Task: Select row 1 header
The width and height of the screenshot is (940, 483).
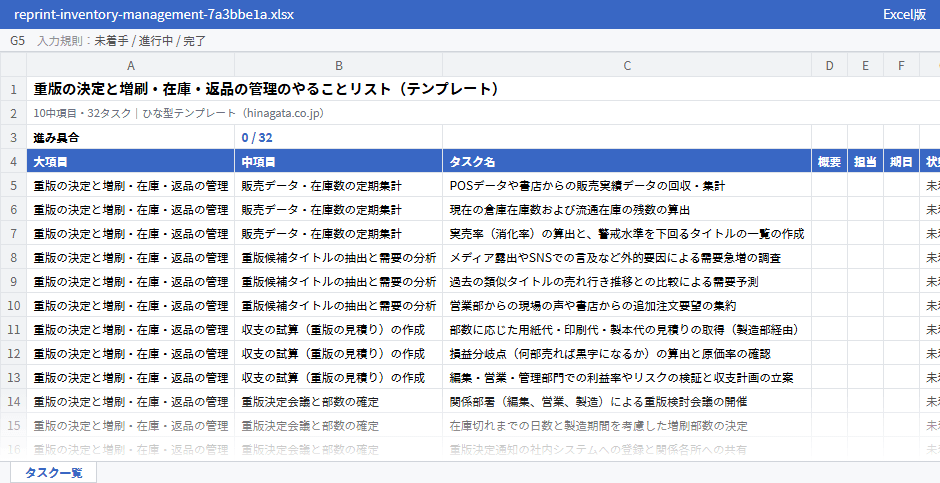Action: point(13,89)
